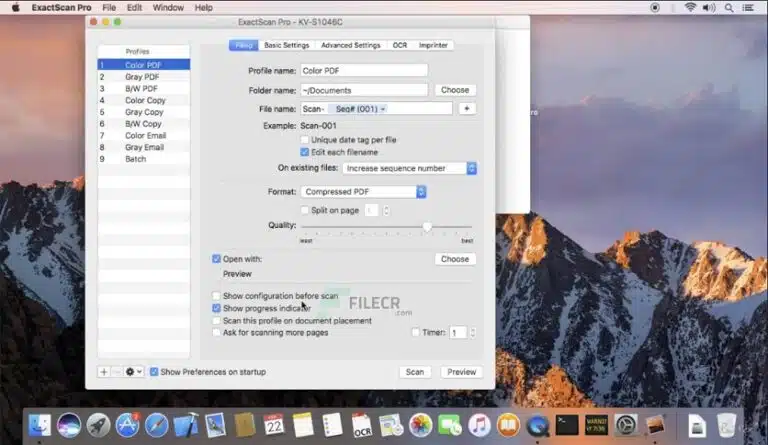Open the Imprinter tab

433,45
